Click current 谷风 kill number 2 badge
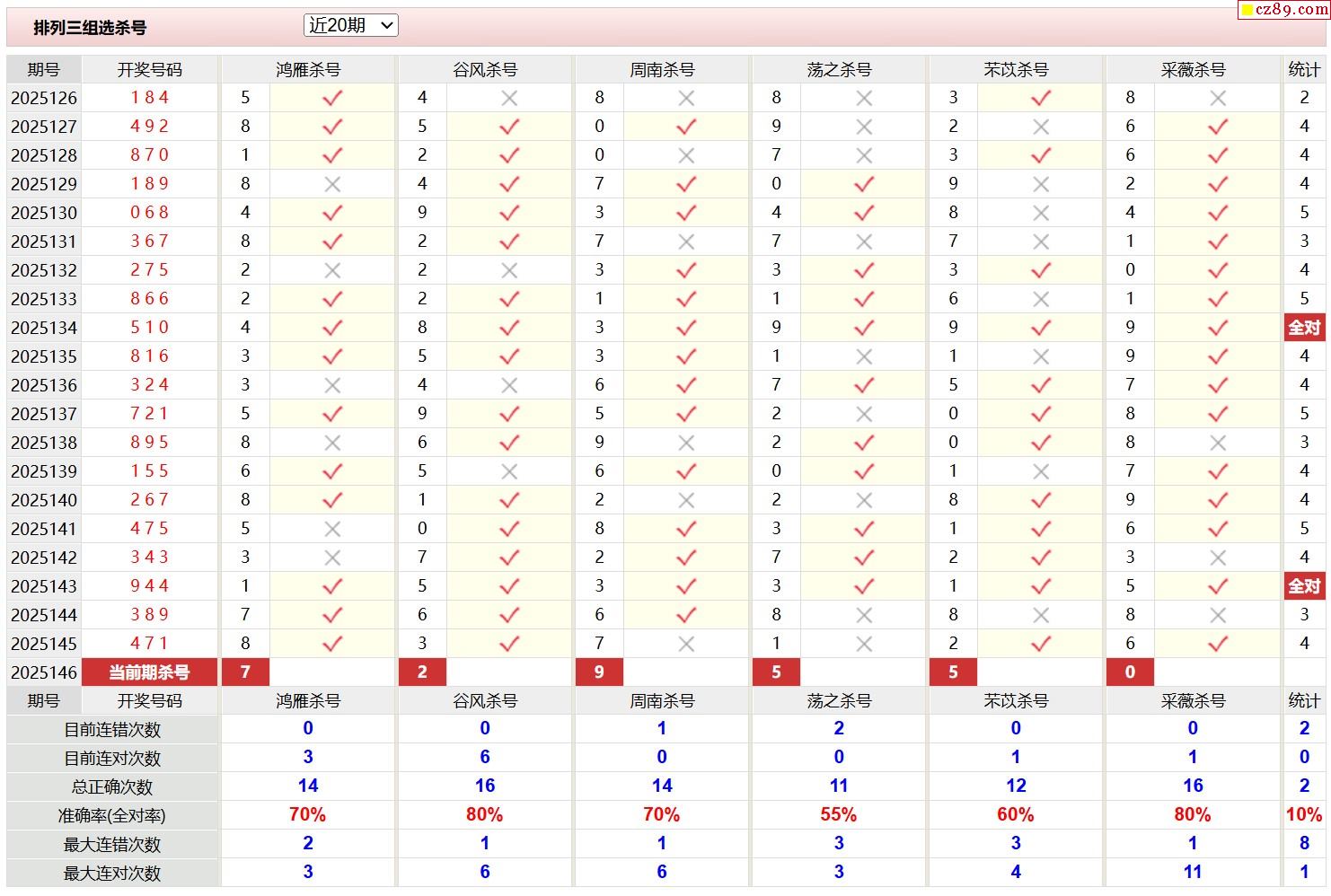This screenshot has height=896, width=1331. point(422,672)
